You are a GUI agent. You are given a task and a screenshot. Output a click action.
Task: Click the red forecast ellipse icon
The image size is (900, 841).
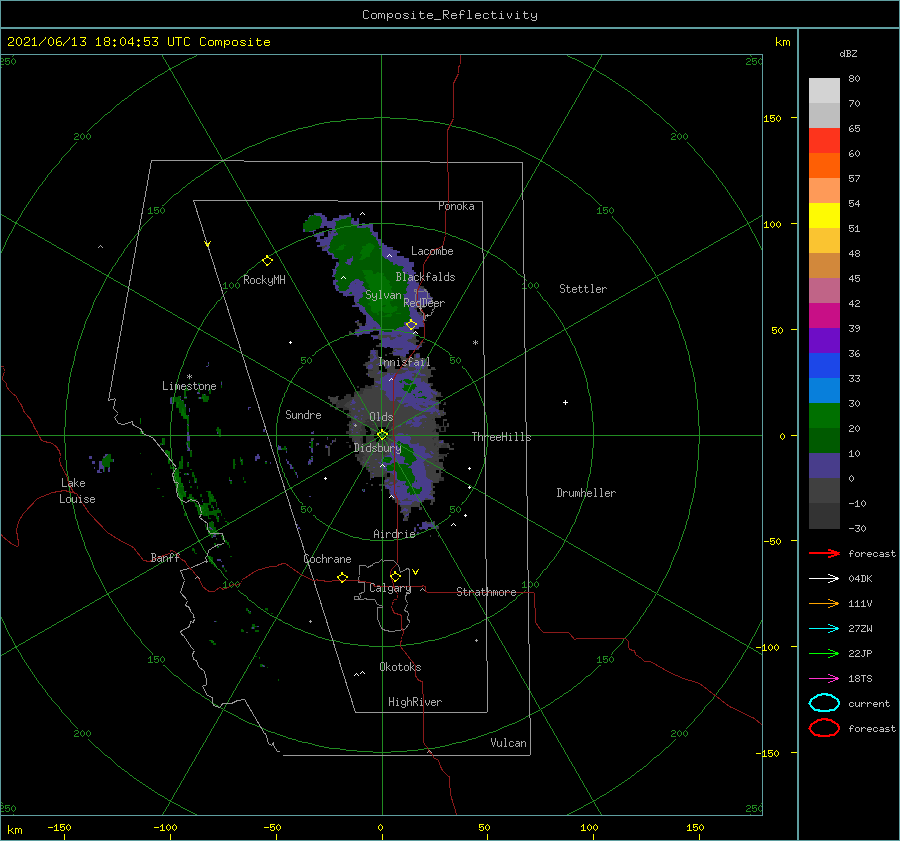(824, 728)
